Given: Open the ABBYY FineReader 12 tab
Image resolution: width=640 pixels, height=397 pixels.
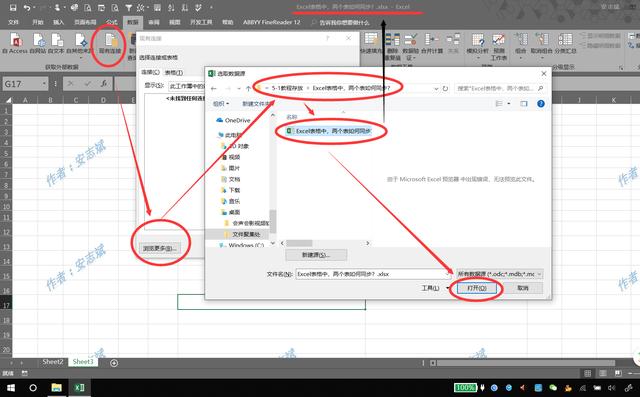Looking at the screenshot, I should click(x=271, y=22).
